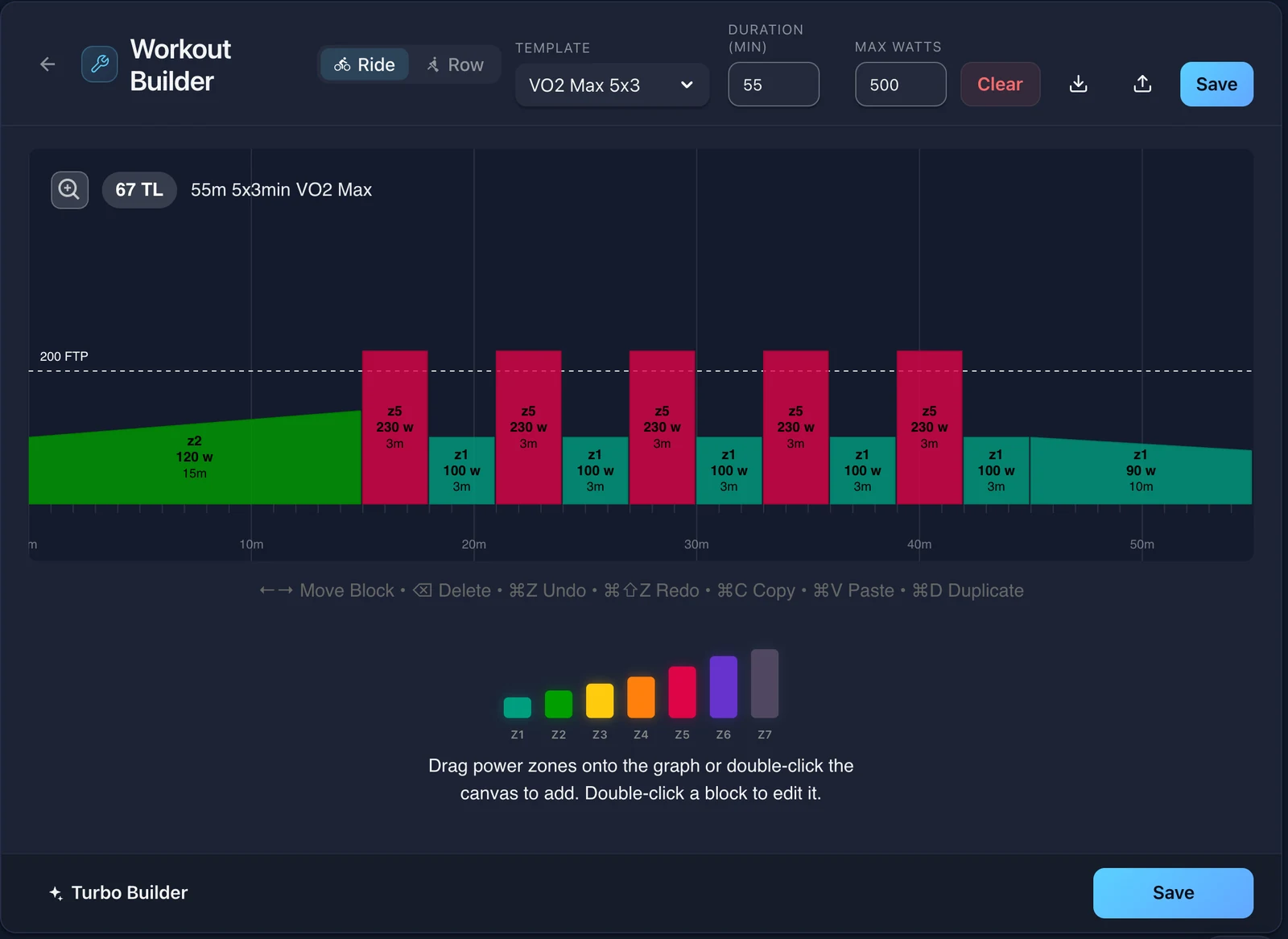Select the Z5 red zone swatch

[682, 692]
